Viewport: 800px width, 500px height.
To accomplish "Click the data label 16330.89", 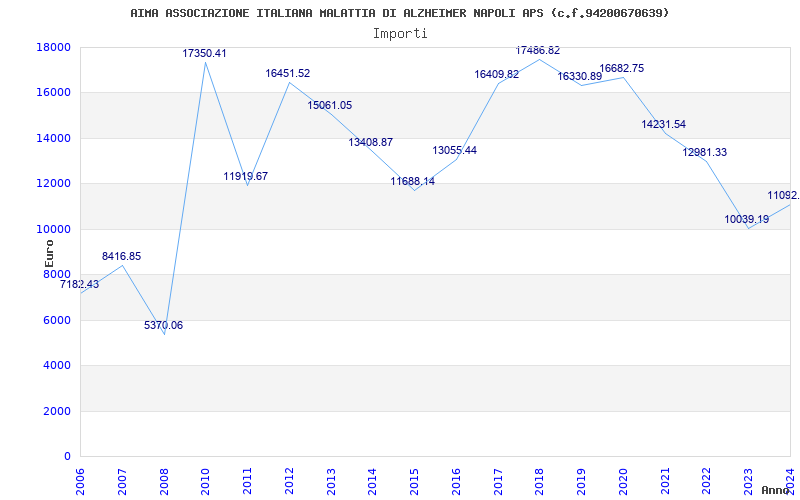I will point(580,77).
